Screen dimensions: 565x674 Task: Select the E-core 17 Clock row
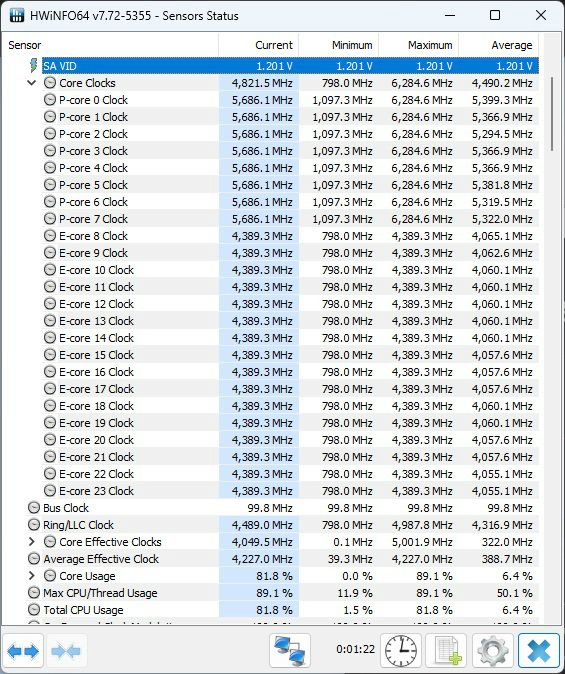click(290, 389)
